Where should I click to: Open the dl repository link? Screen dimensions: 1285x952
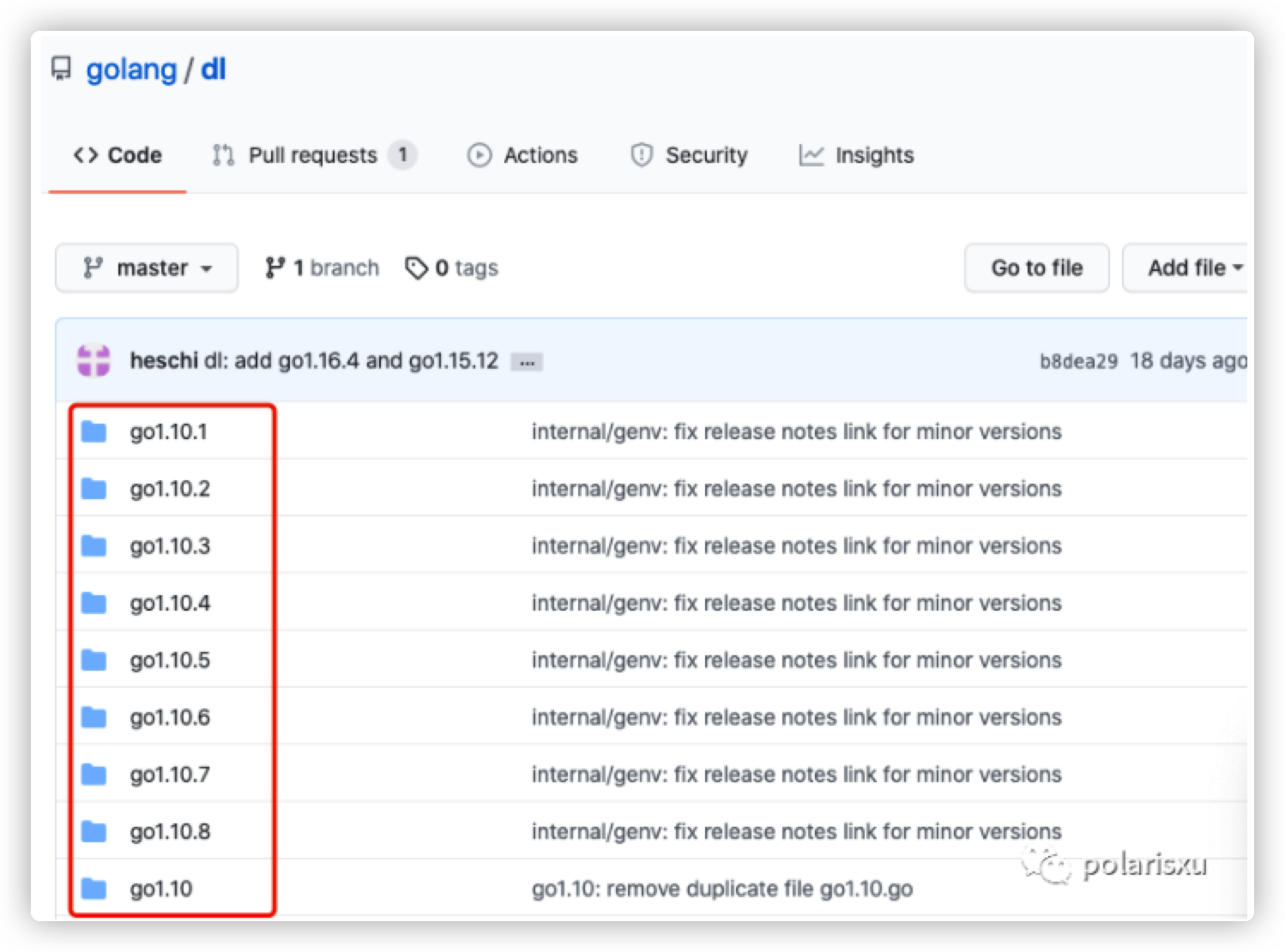(x=214, y=69)
